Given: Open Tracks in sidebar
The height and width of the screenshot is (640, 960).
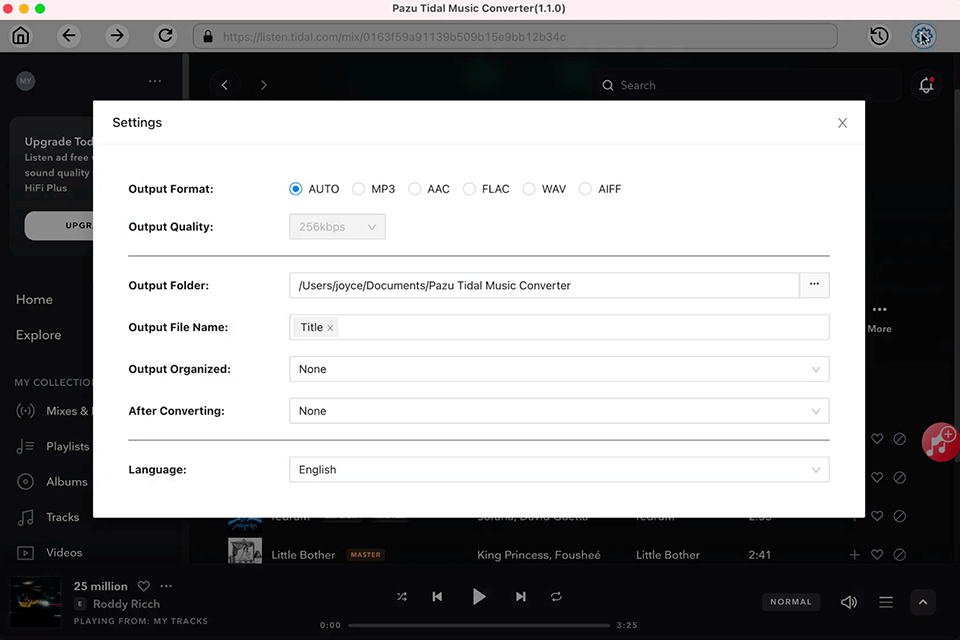Looking at the screenshot, I should pos(48,518).
